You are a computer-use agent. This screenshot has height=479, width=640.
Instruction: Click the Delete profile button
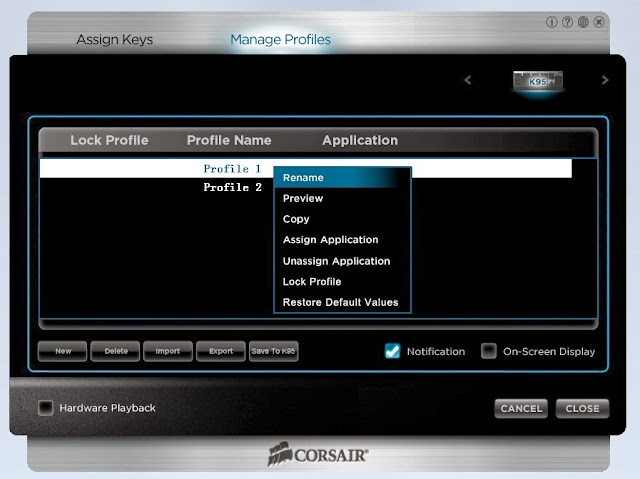[115, 351]
